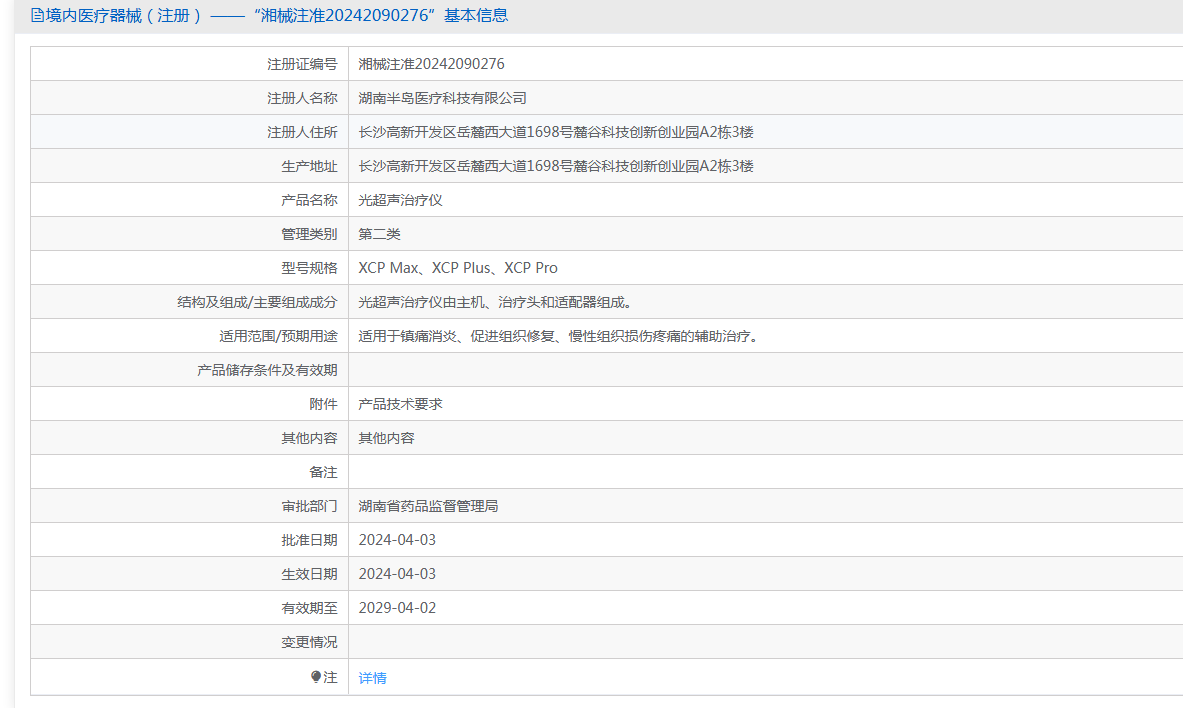
Task: Click management category value 第二类
Action: click(x=379, y=234)
